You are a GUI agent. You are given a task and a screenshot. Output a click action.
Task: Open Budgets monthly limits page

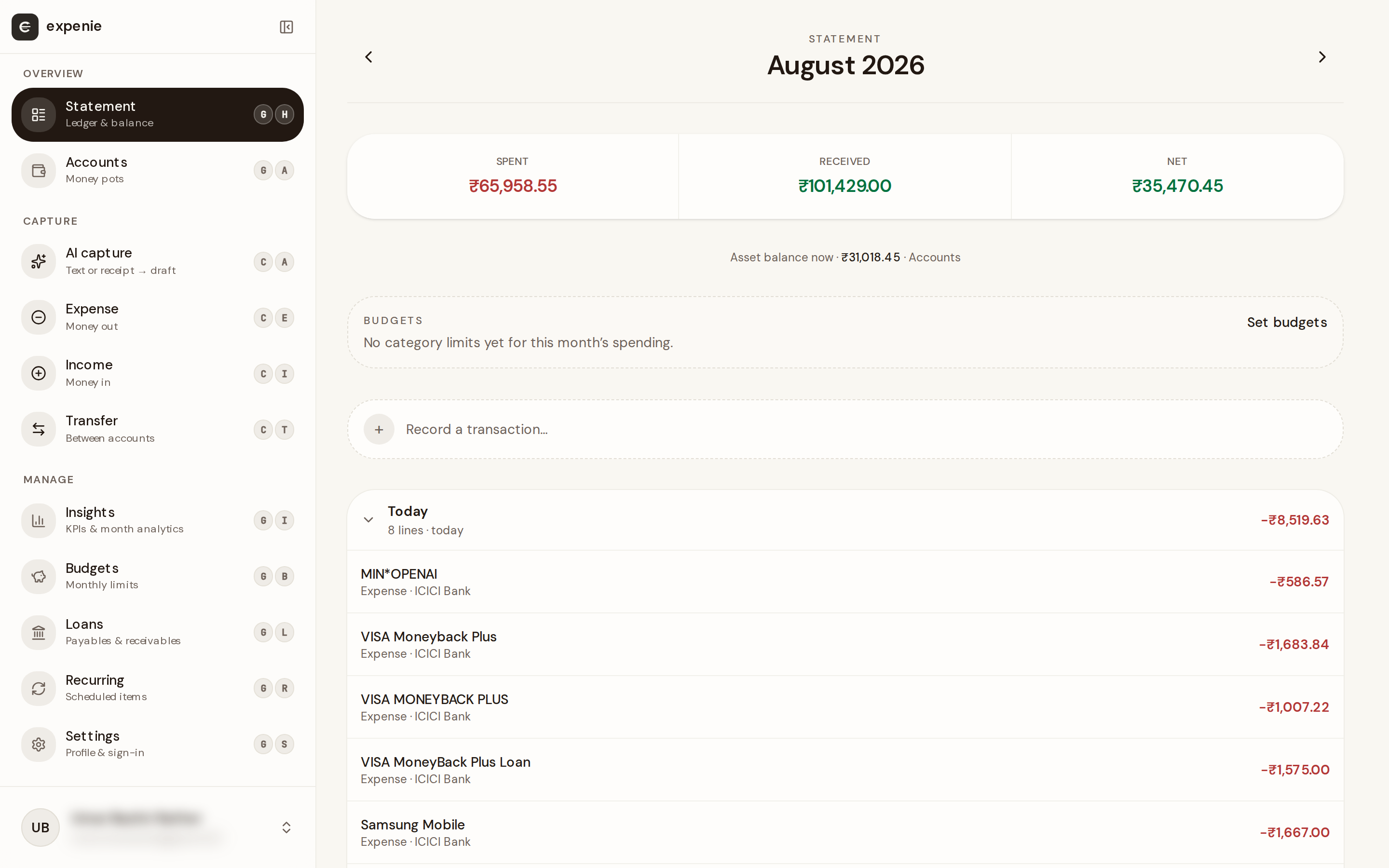pos(157,576)
